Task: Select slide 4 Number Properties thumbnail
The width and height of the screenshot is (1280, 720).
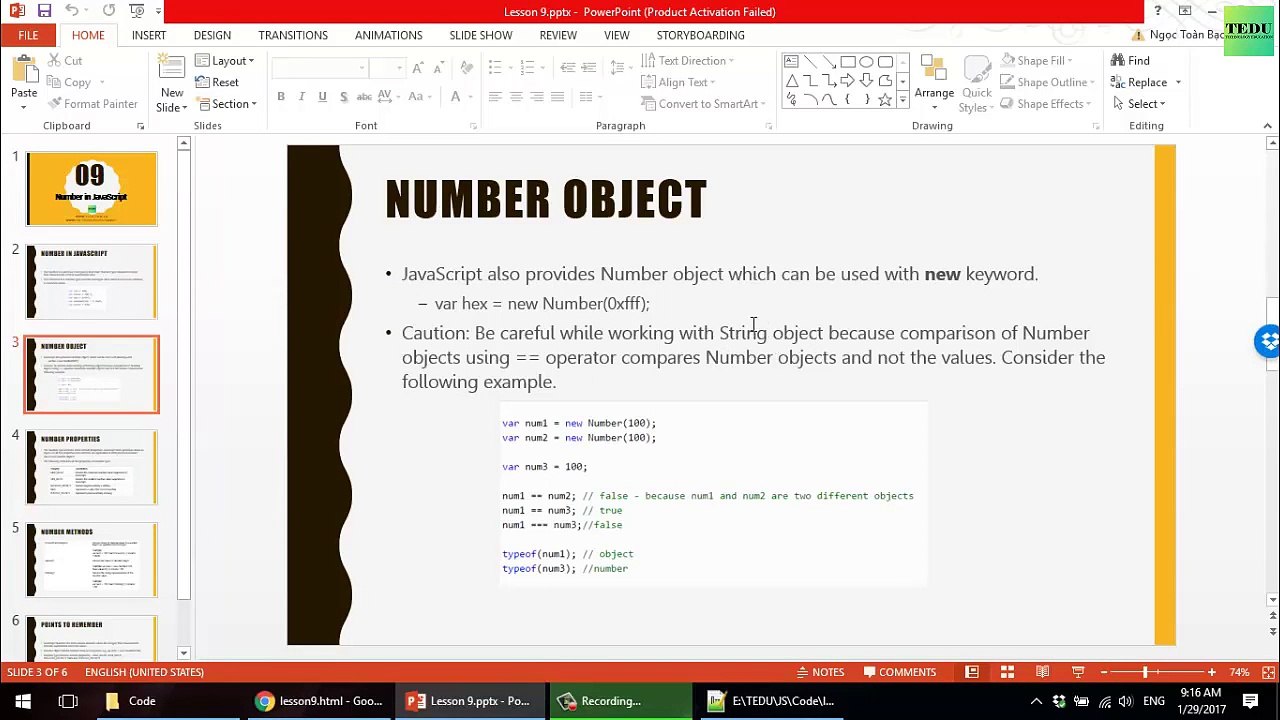Action: (x=92, y=467)
